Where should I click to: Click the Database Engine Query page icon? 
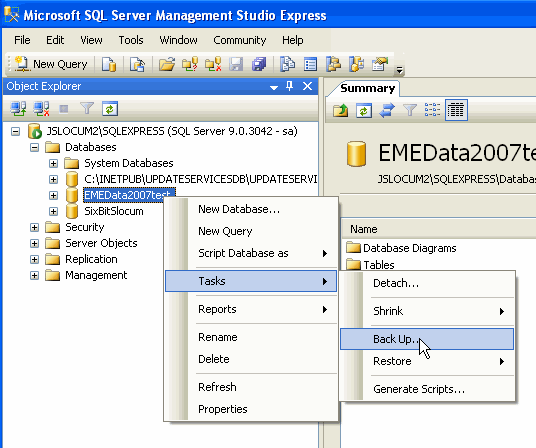click(109, 64)
